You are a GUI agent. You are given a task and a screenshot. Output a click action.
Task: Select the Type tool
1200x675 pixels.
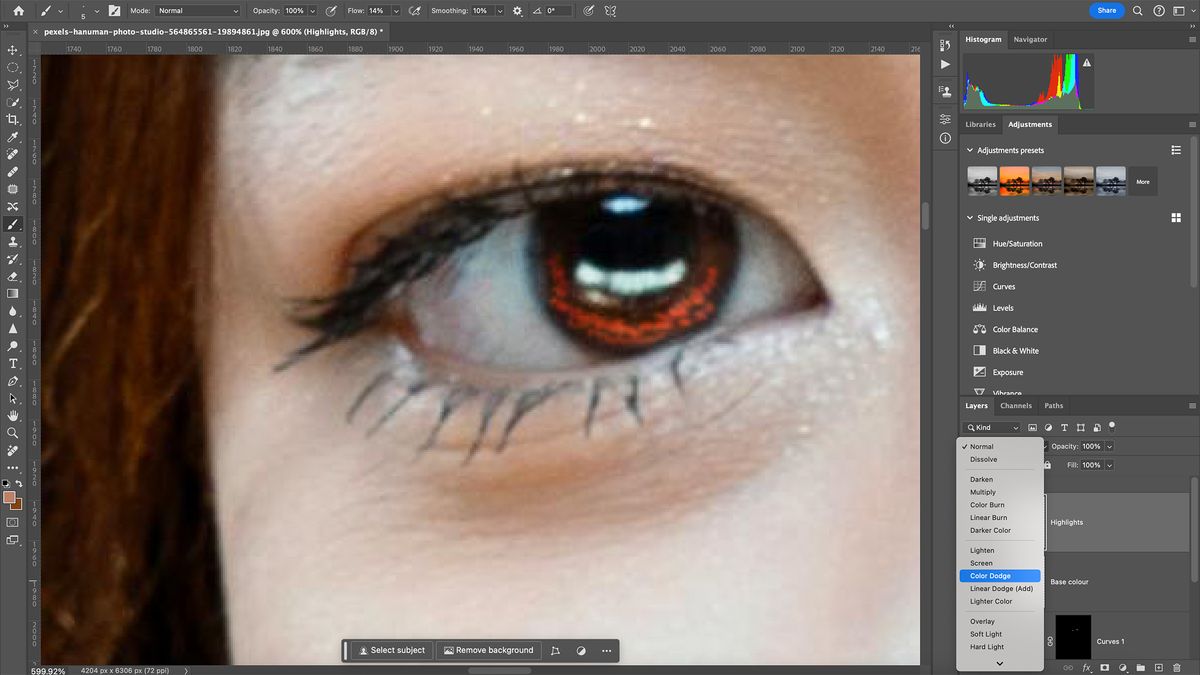(x=13, y=362)
